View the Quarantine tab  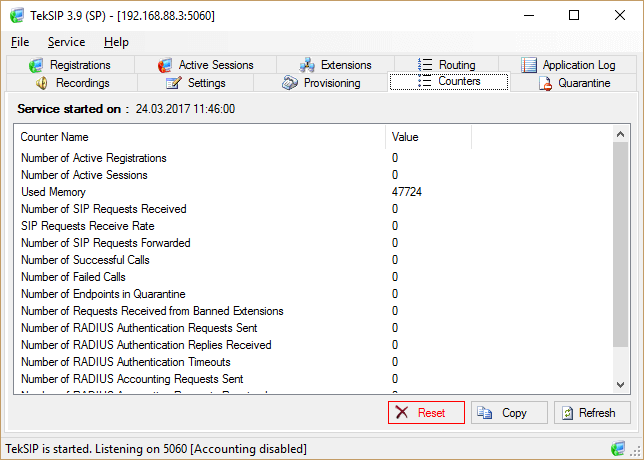click(x=574, y=83)
